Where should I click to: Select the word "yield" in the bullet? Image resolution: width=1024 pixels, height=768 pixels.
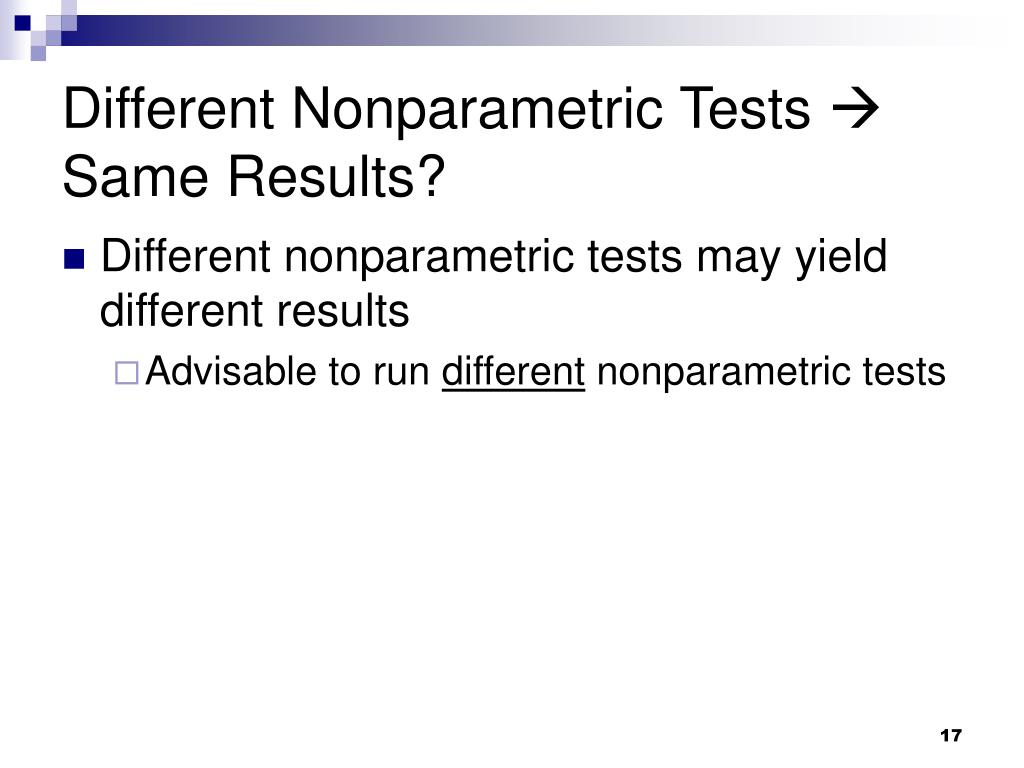tap(840, 259)
